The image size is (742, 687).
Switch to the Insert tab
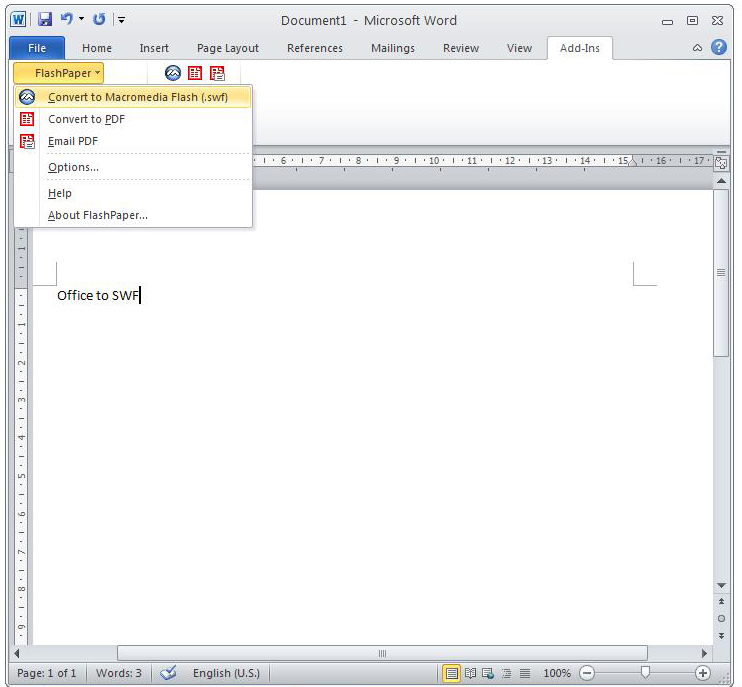click(x=154, y=48)
